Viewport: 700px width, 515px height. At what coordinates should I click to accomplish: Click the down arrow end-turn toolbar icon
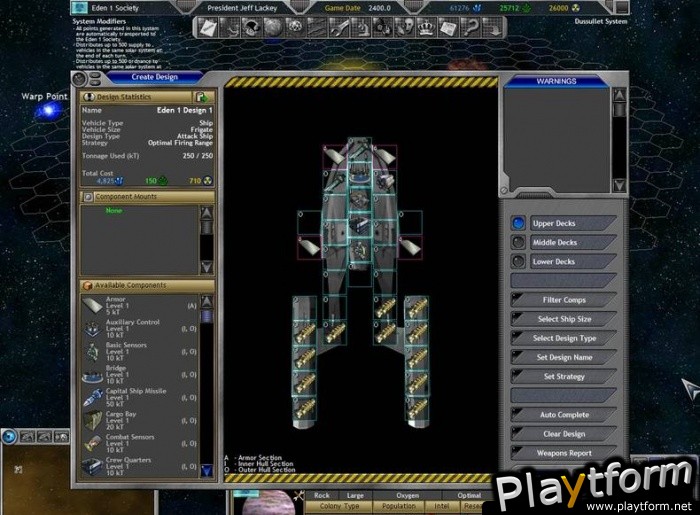click(492, 28)
